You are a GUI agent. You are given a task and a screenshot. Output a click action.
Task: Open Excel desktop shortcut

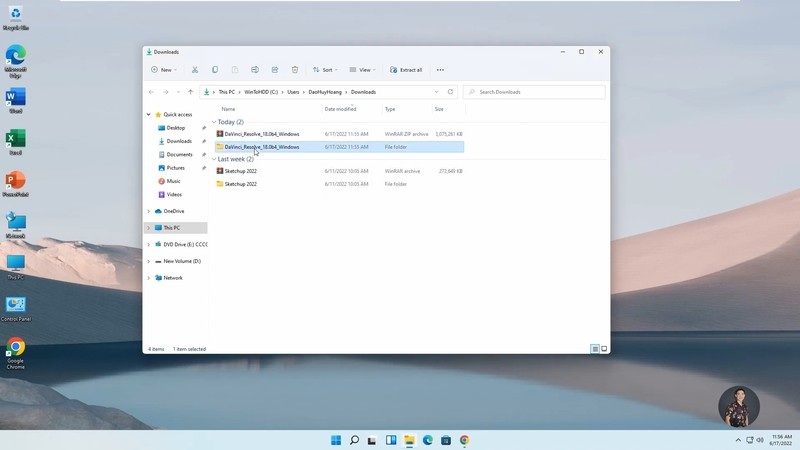[x=15, y=142]
